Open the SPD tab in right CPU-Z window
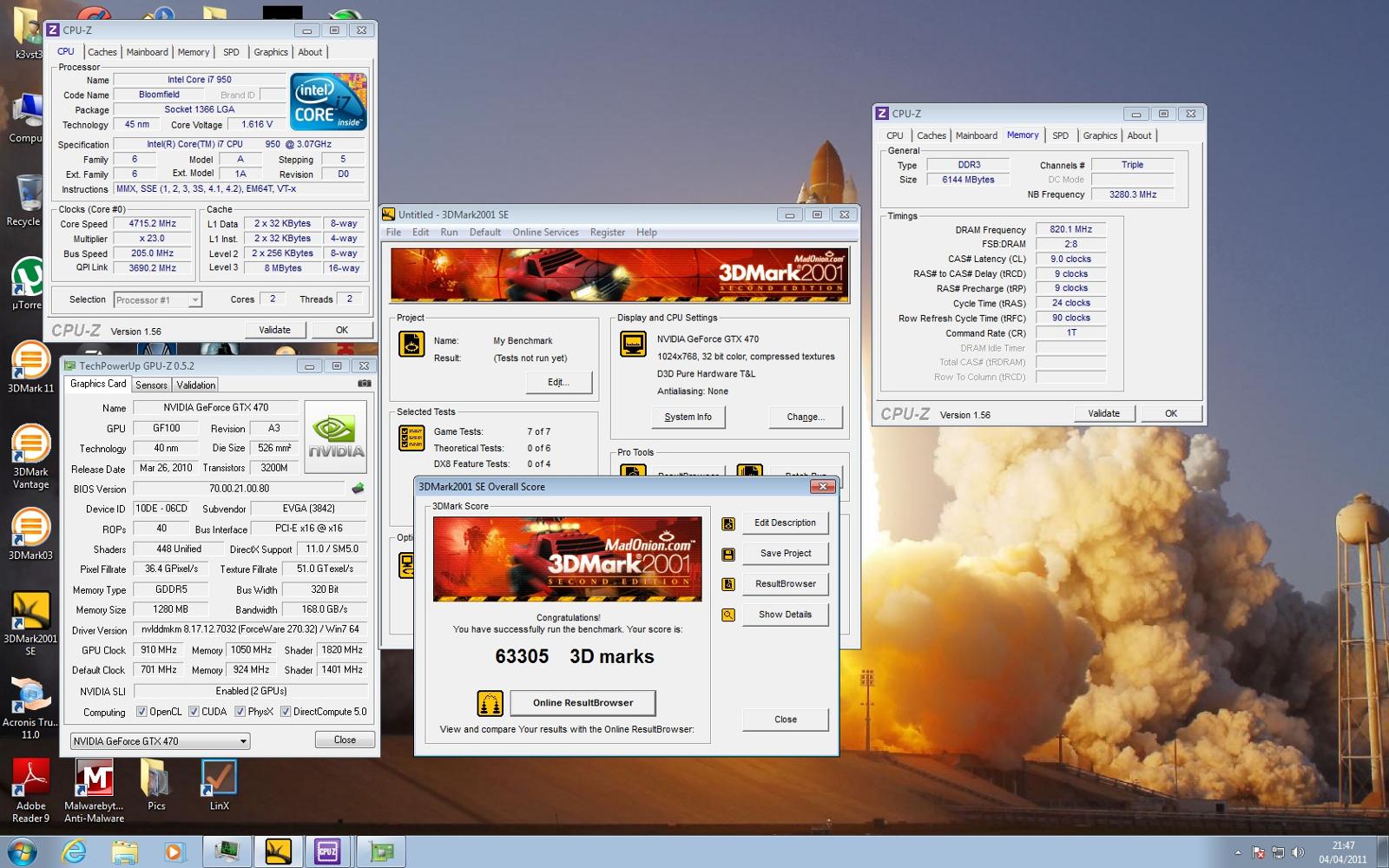The image size is (1389, 868). point(1061,135)
